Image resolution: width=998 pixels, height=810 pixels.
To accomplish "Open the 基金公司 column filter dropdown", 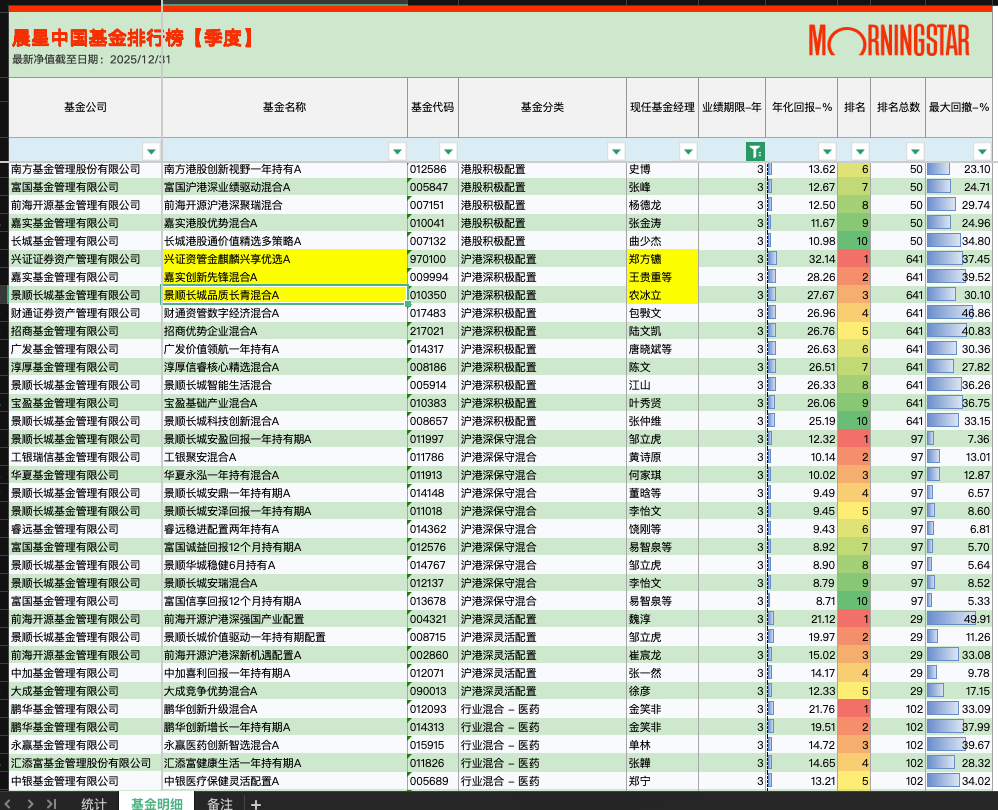I will point(151,151).
